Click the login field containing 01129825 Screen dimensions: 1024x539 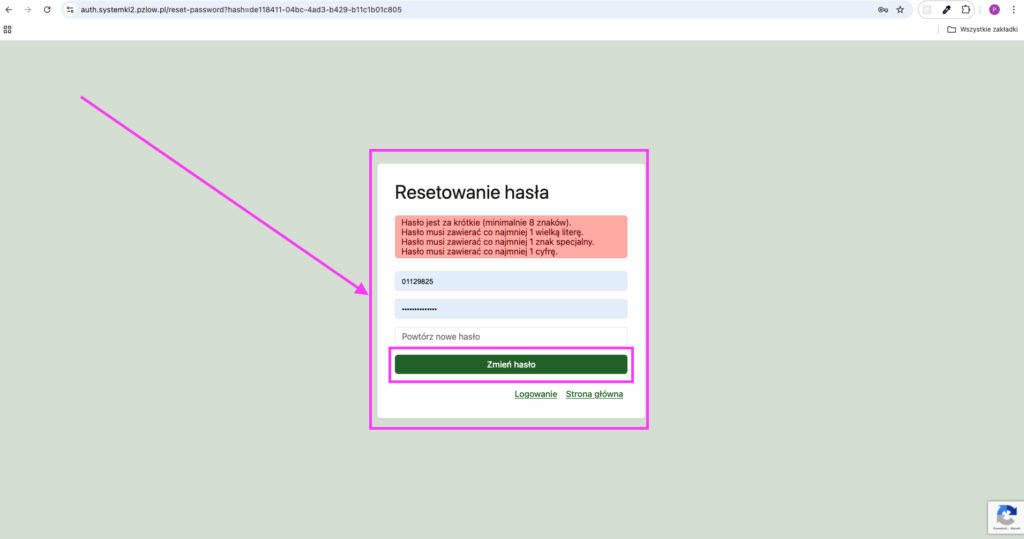(510, 282)
